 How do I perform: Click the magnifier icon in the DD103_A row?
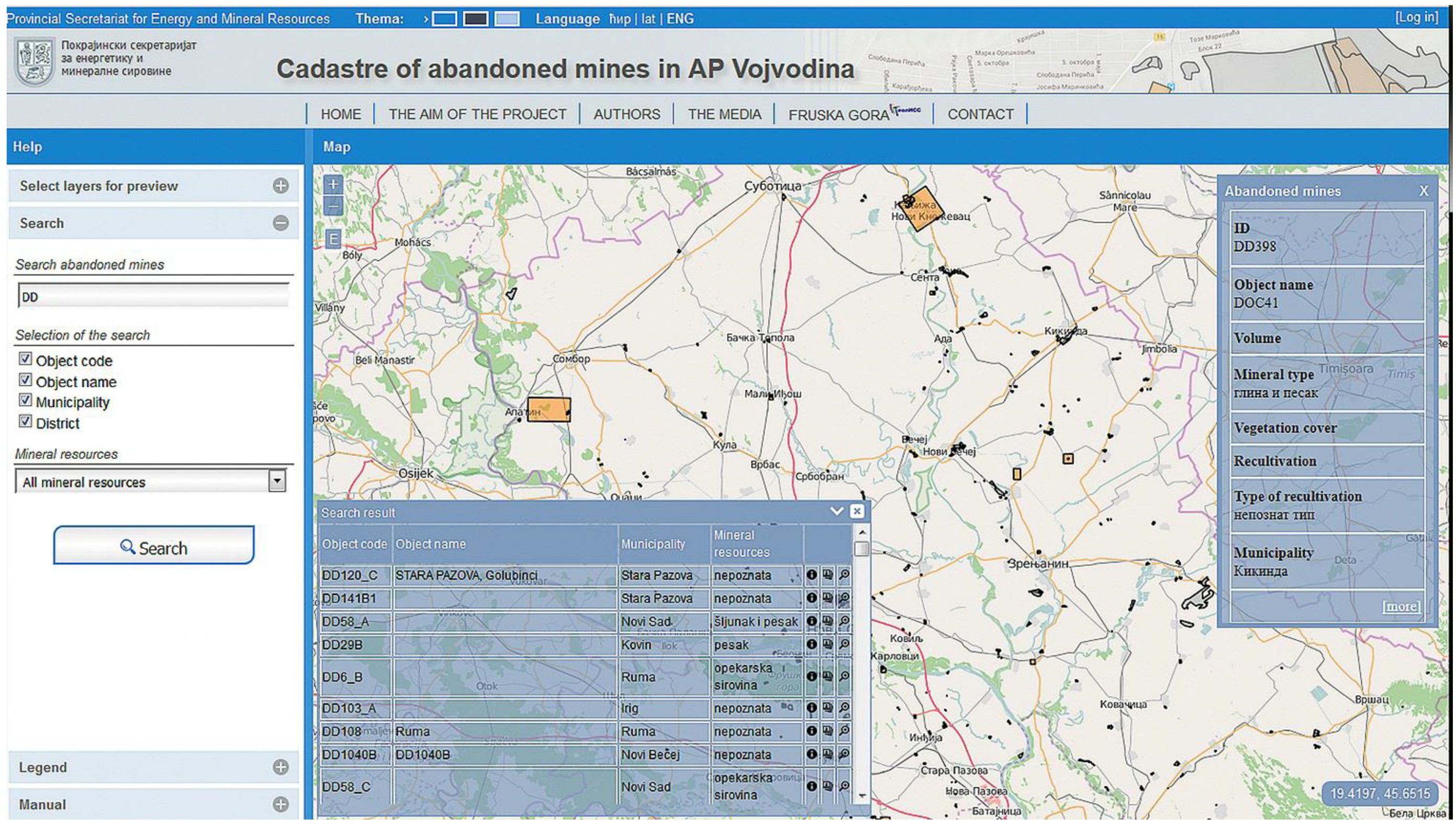(x=844, y=708)
